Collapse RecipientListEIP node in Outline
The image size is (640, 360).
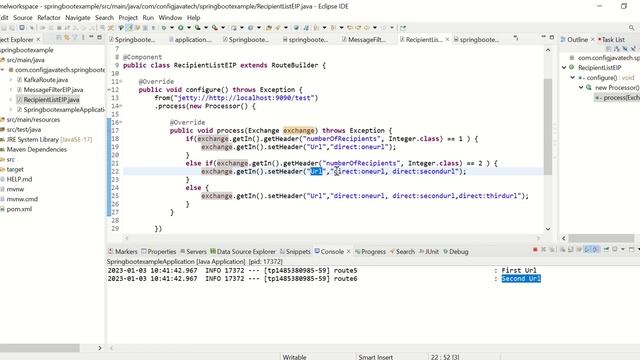[564, 67]
